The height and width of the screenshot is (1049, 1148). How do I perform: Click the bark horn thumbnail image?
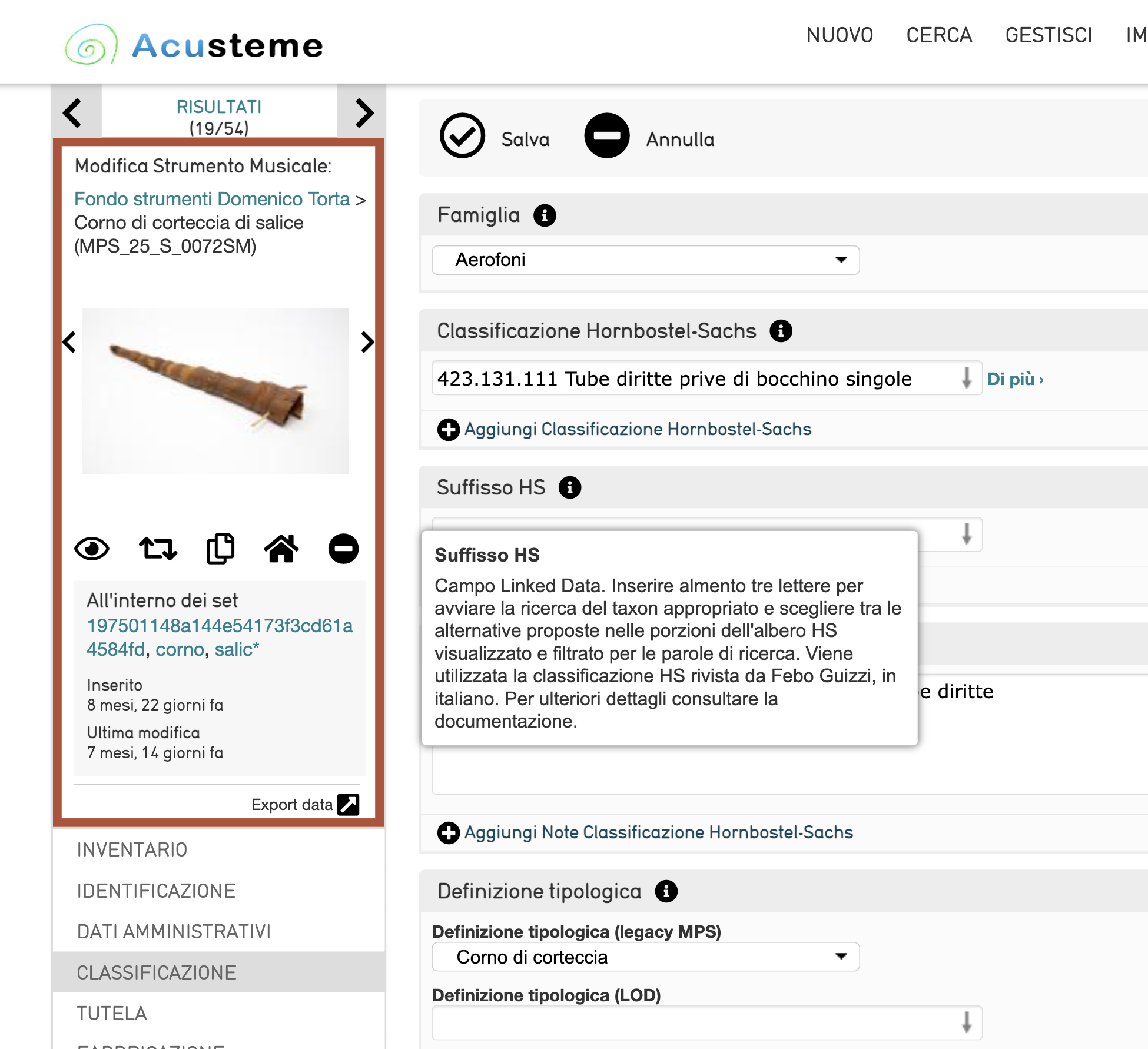click(x=215, y=391)
